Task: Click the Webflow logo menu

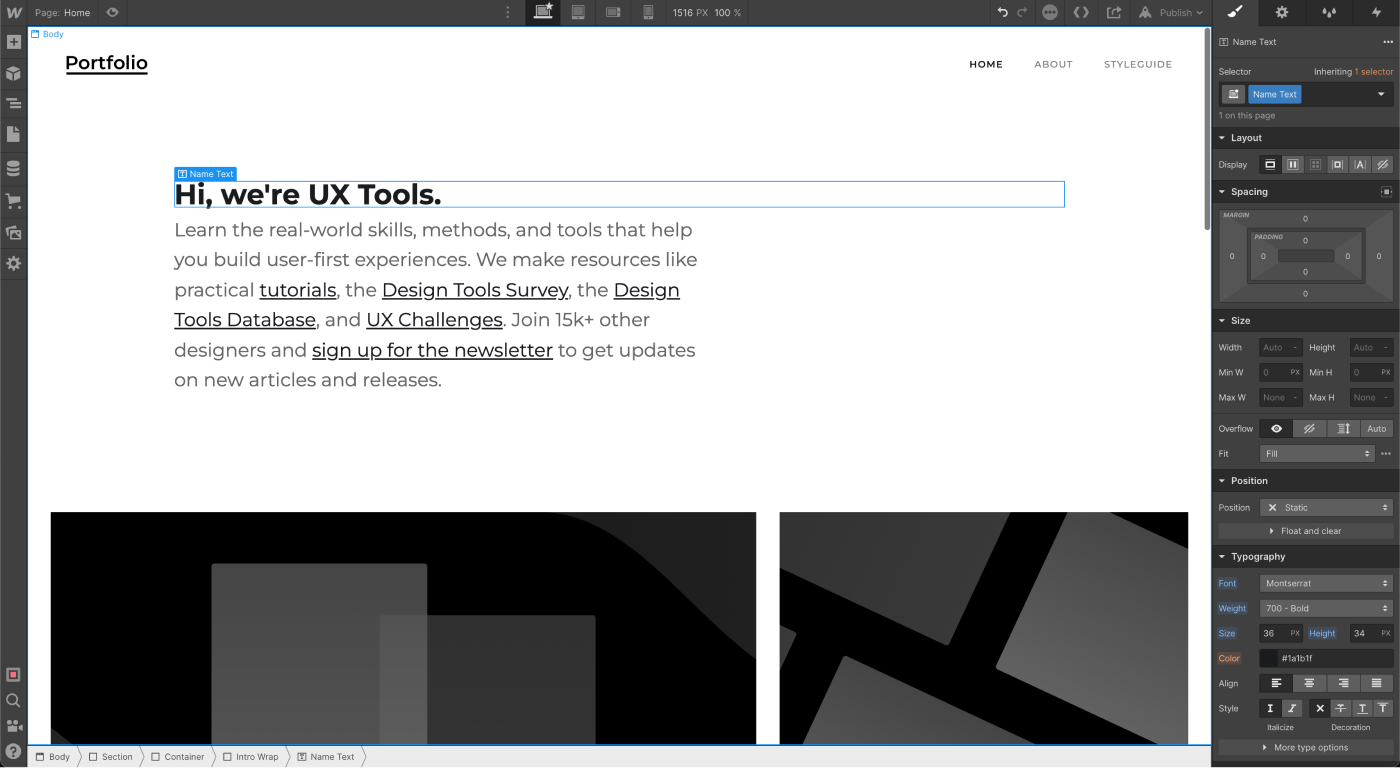Action: click(x=13, y=13)
